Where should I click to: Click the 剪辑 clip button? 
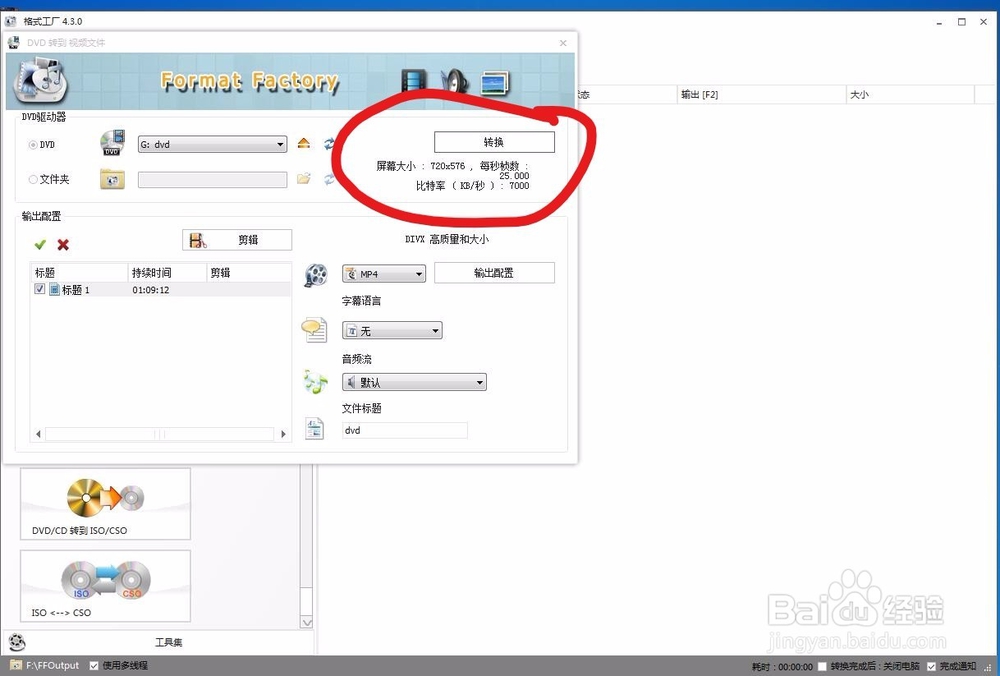point(237,240)
